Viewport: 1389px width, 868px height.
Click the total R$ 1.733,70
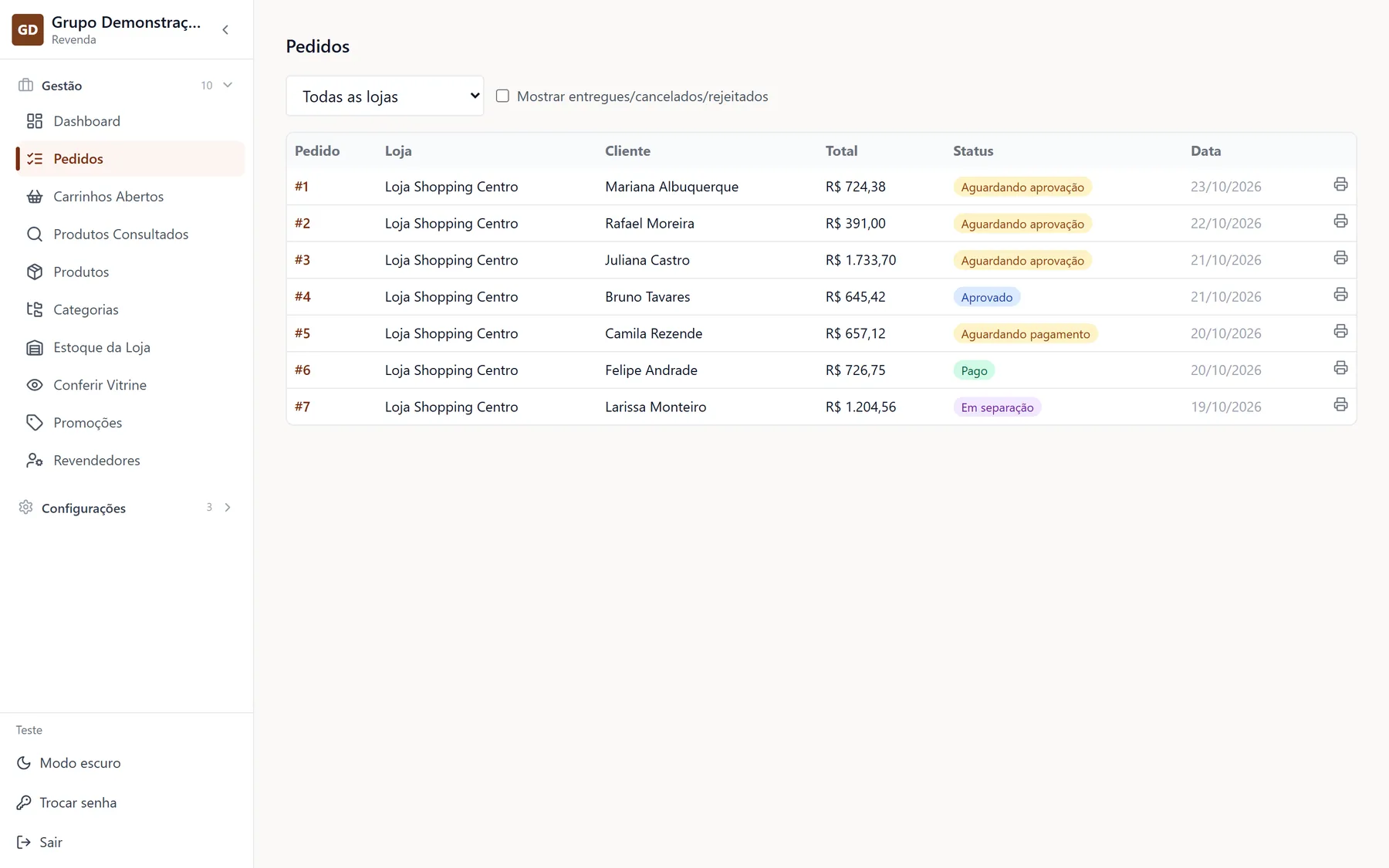(860, 260)
